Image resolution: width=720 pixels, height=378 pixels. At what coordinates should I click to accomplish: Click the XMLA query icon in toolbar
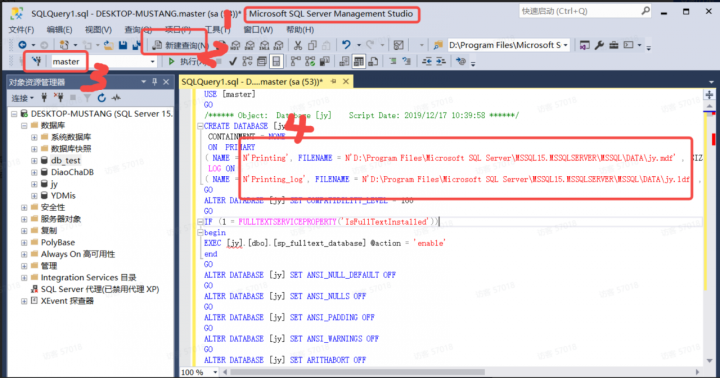point(264,45)
